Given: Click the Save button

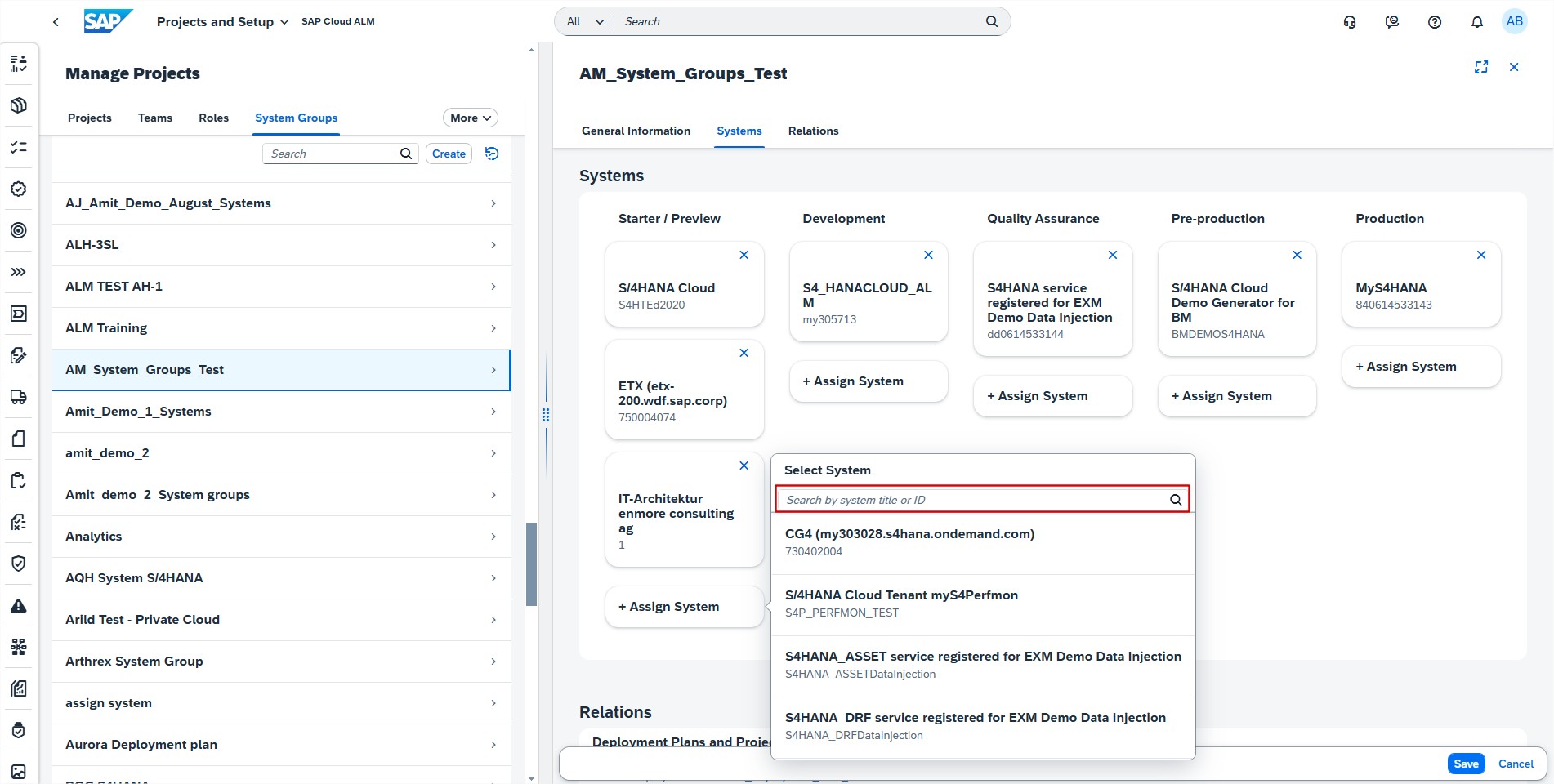Looking at the screenshot, I should coord(1466,764).
